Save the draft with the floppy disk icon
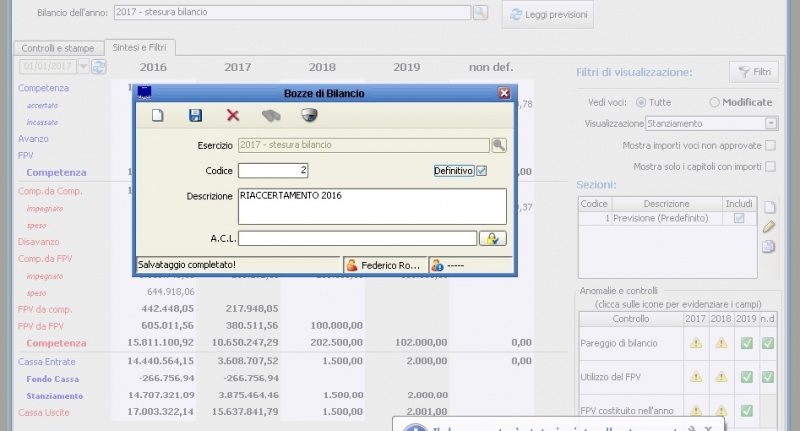 [195, 116]
